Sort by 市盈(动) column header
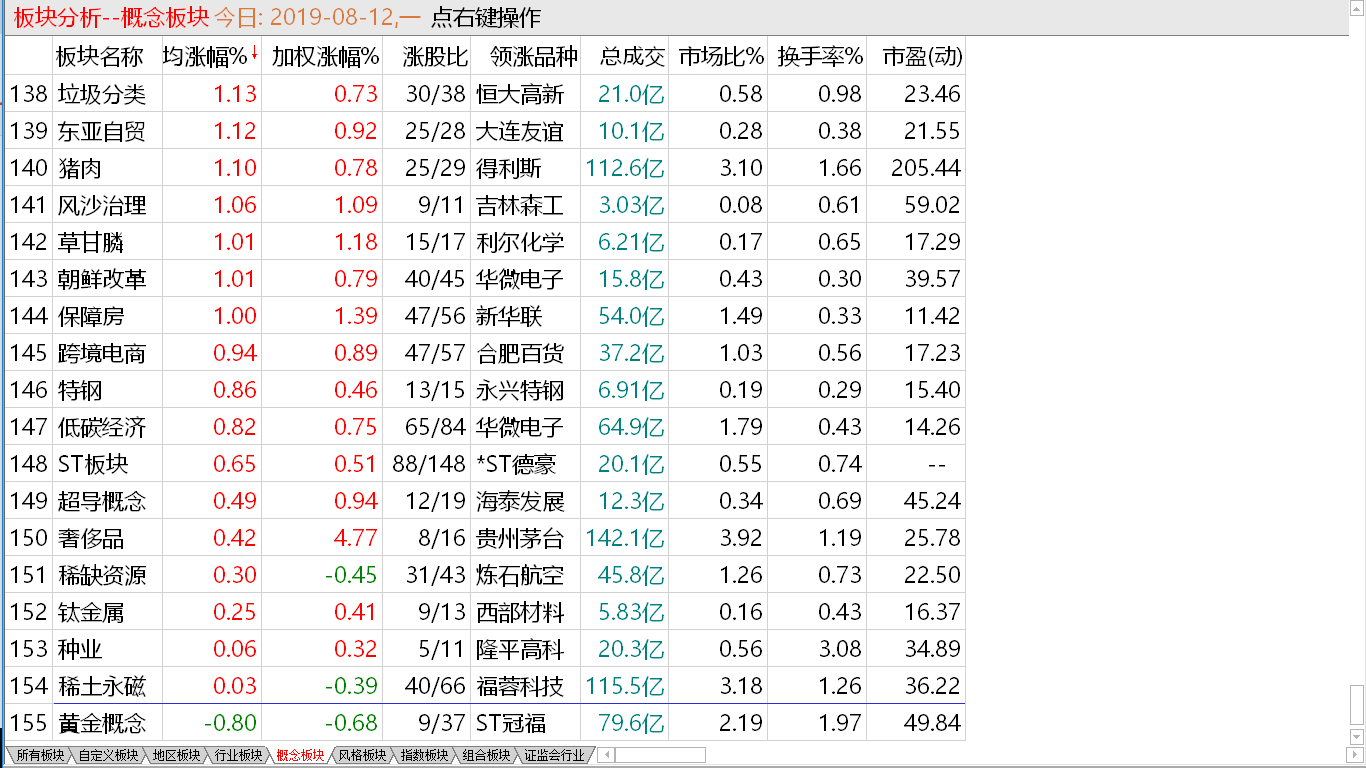This screenshot has width=1366, height=768. (917, 57)
